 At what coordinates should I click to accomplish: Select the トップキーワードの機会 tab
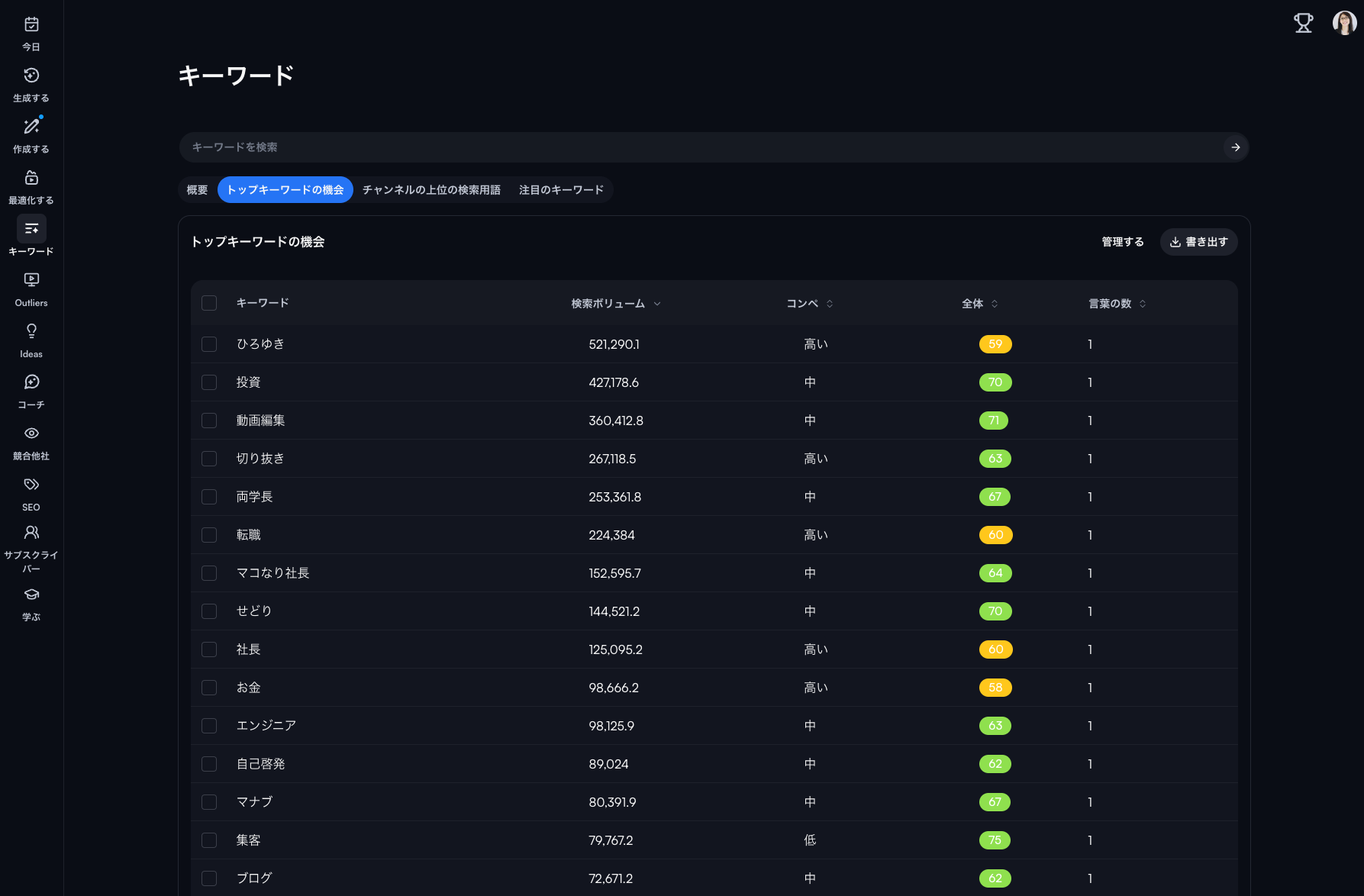point(285,190)
